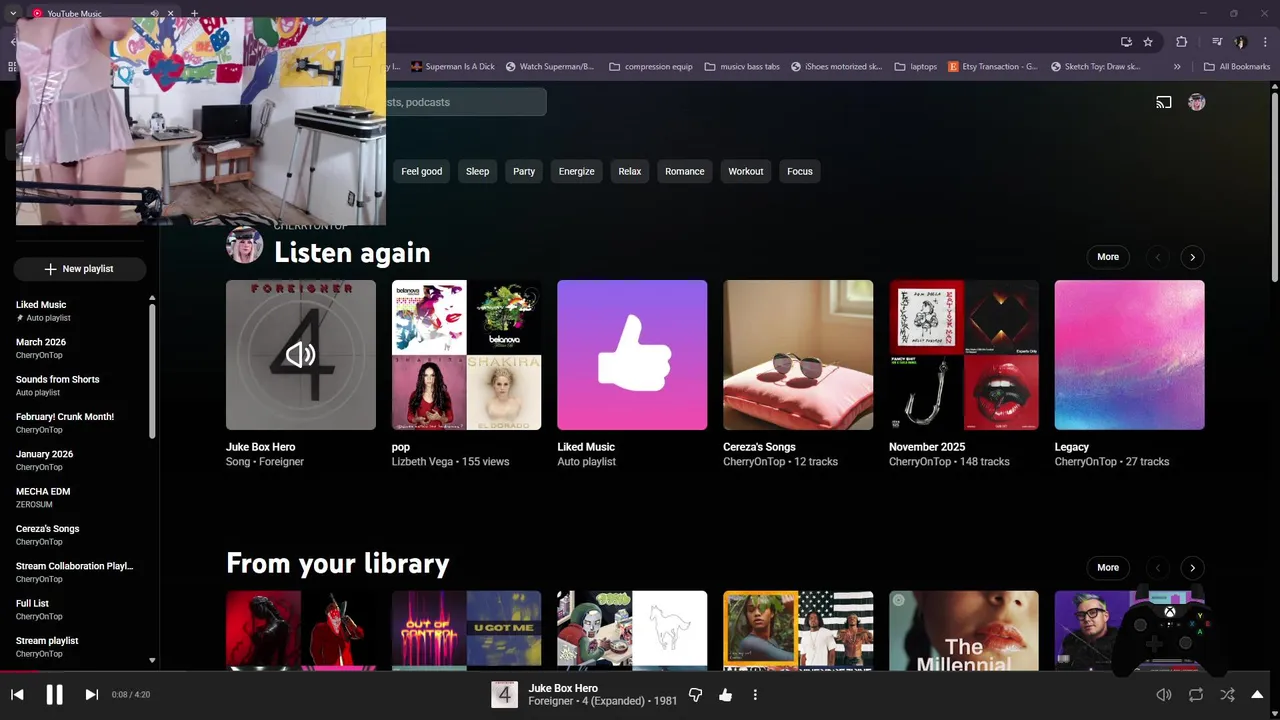The width and height of the screenshot is (1280, 720).
Task: Pause the current song
Action: tap(54, 694)
